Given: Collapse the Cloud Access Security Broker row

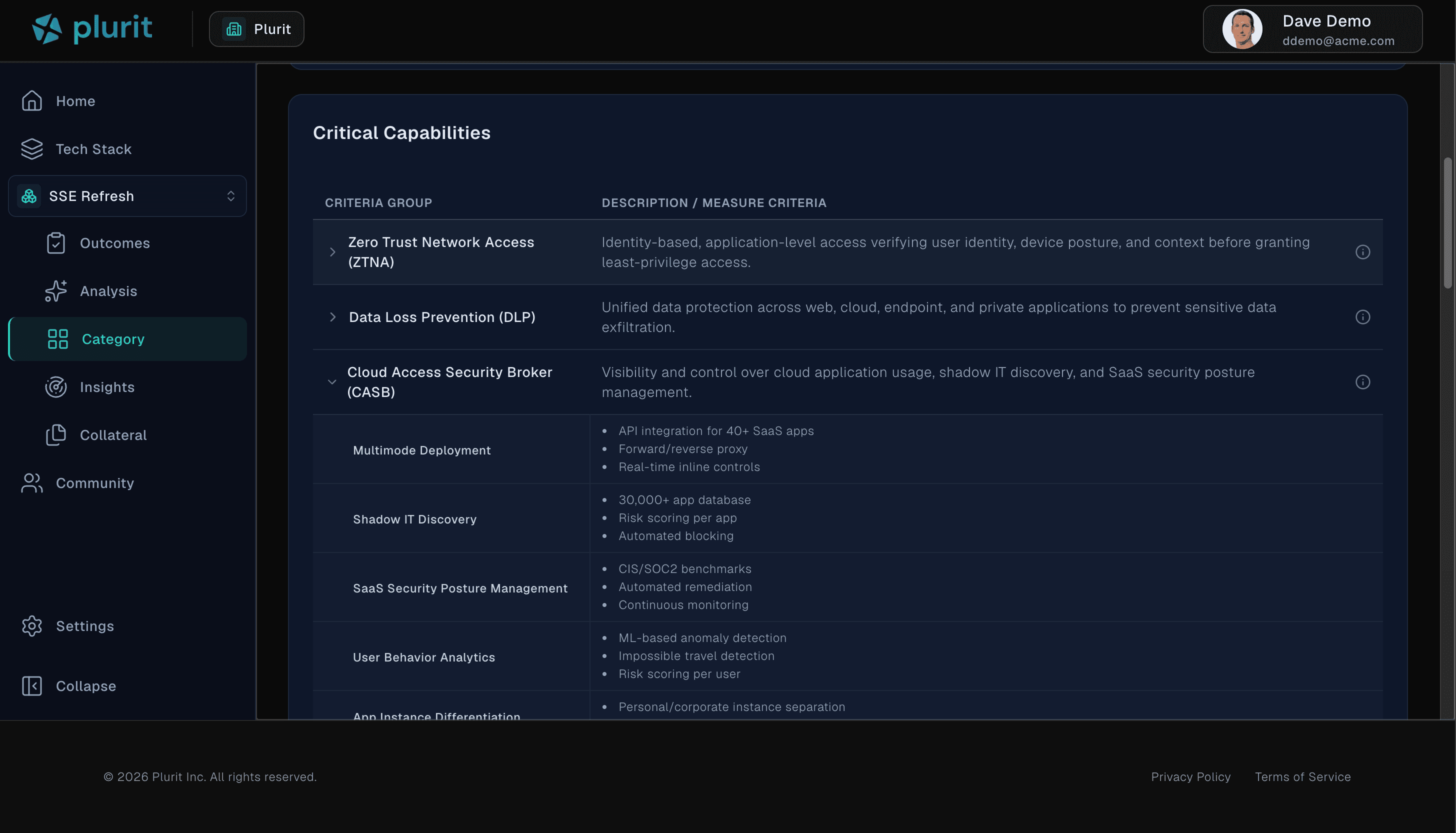Looking at the screenshot, I should point(332,382).
